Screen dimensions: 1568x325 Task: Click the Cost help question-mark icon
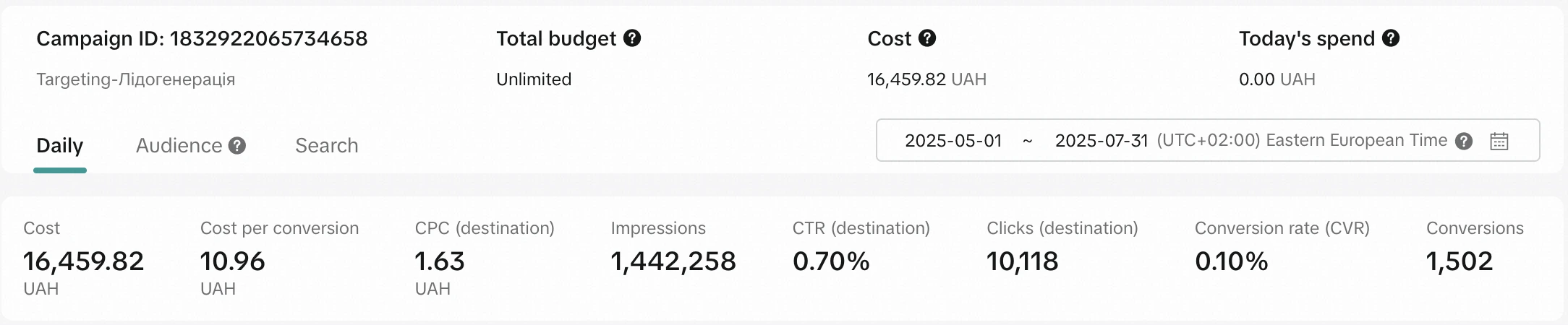coord(927,38)
